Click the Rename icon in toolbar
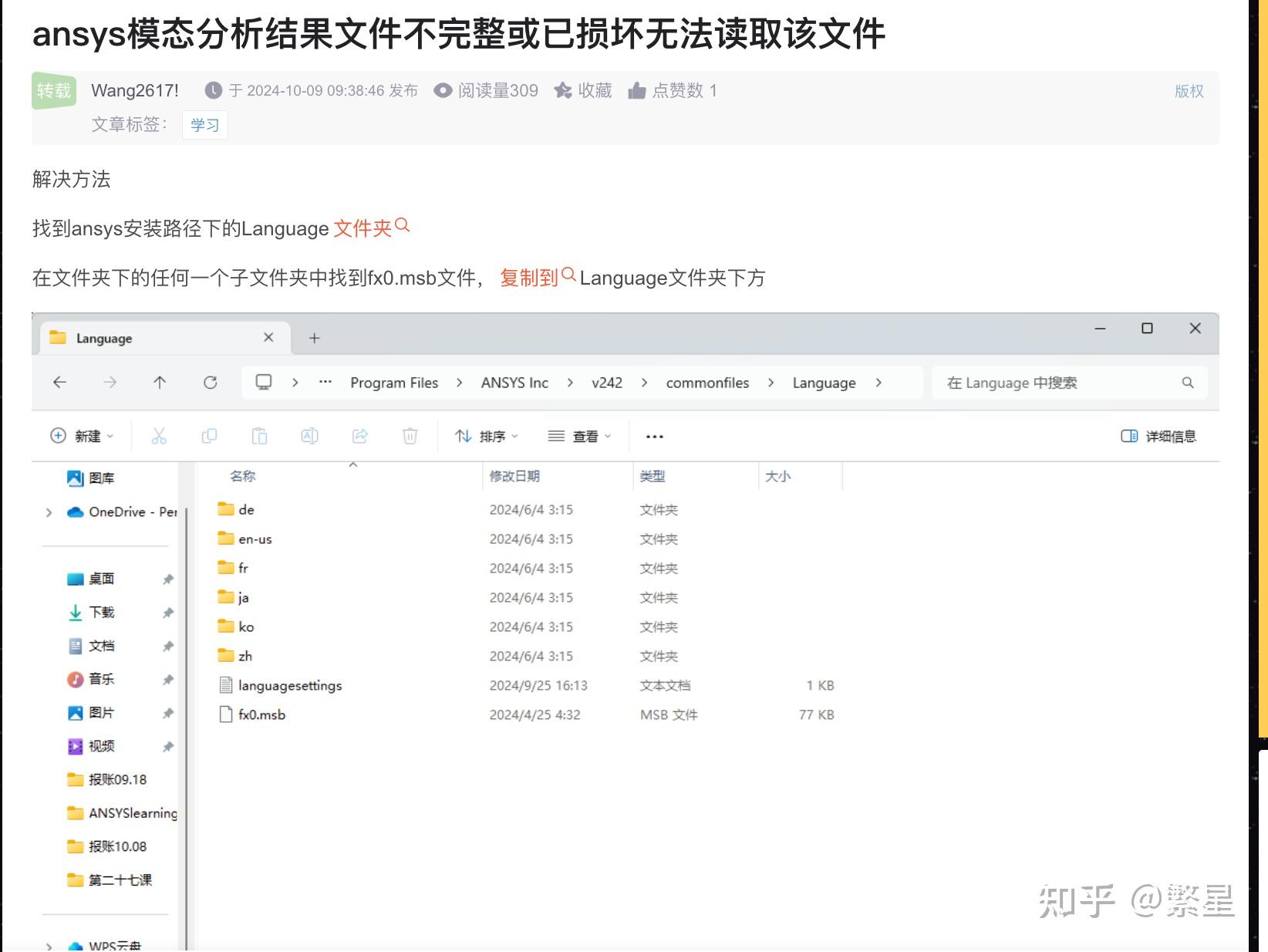The width and height of the screenshot is (1268, 952). 309,437
